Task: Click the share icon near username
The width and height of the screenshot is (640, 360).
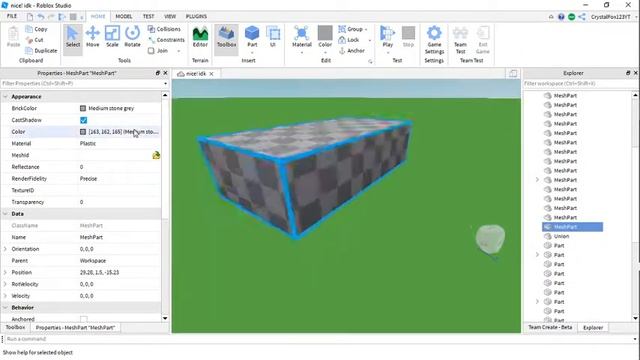Action: tap(582, 17)
